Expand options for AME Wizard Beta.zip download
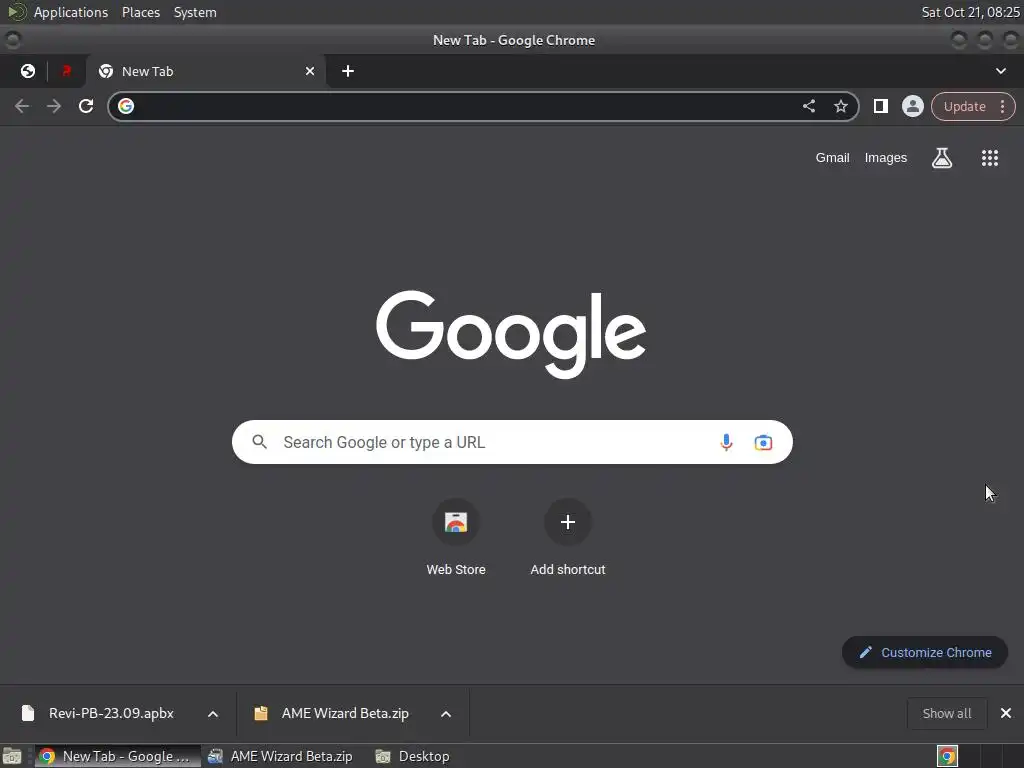 (445, 714)
